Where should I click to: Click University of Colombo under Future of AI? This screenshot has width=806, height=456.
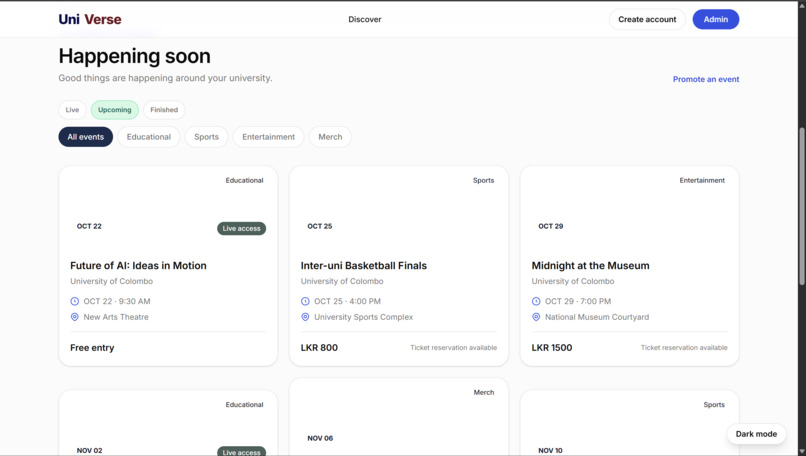(112, 281)
